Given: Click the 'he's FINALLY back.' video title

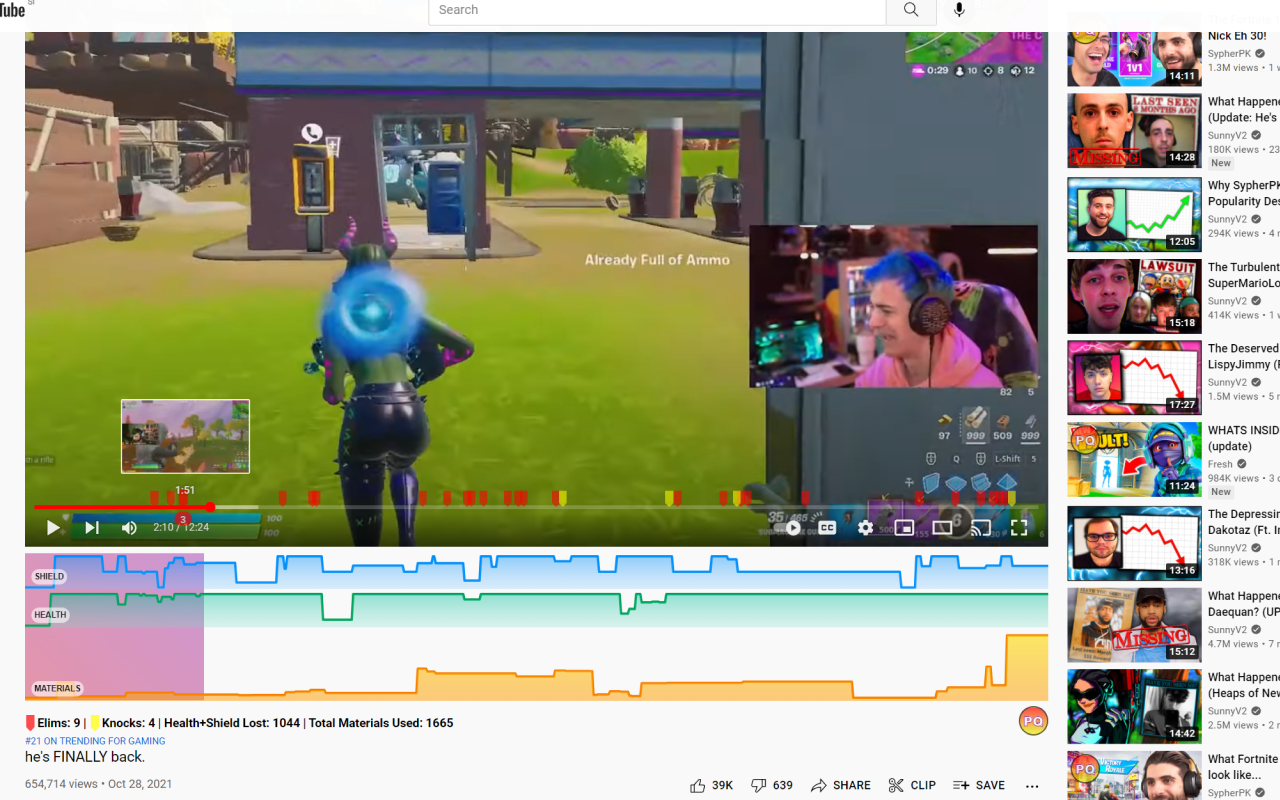Looking at the screenshot, I should 85,757.
